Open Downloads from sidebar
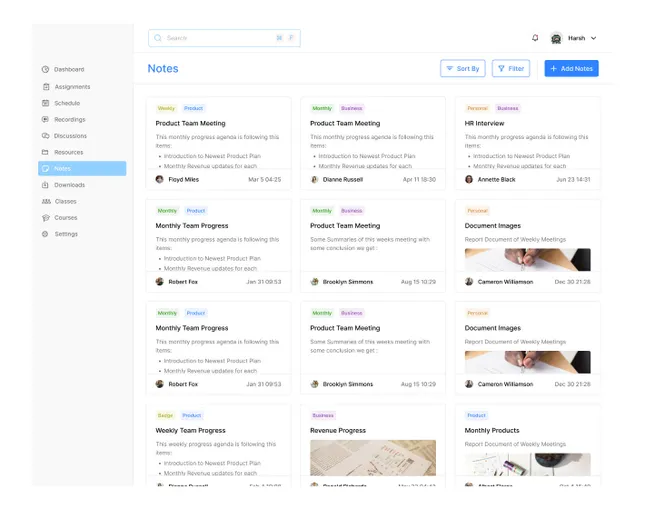Viewport: 645px width, 509px height. (70, 185)
